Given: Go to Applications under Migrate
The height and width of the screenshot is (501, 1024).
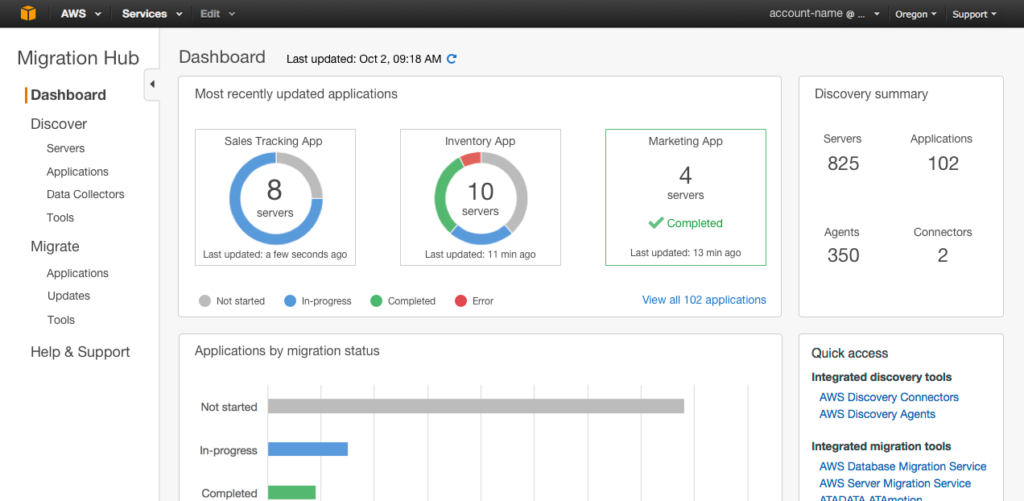Looking at the screenshot, I should pos(77,273).
